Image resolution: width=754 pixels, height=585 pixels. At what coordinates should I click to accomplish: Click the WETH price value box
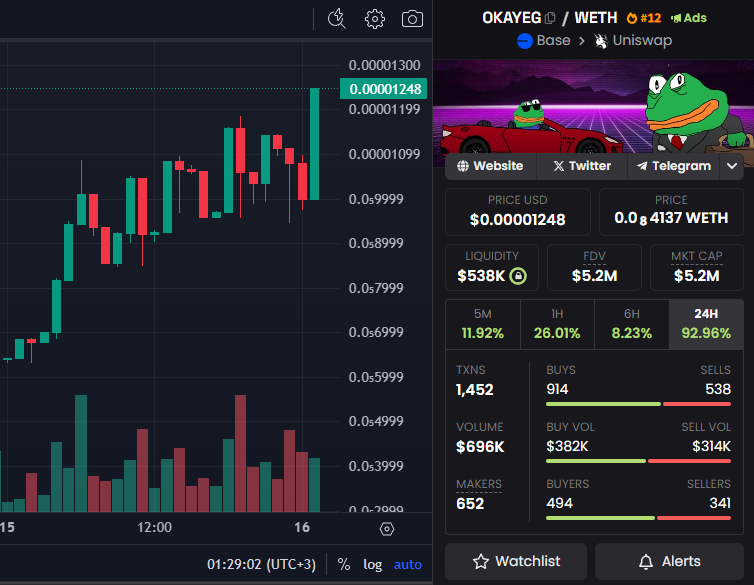(671, 212)
